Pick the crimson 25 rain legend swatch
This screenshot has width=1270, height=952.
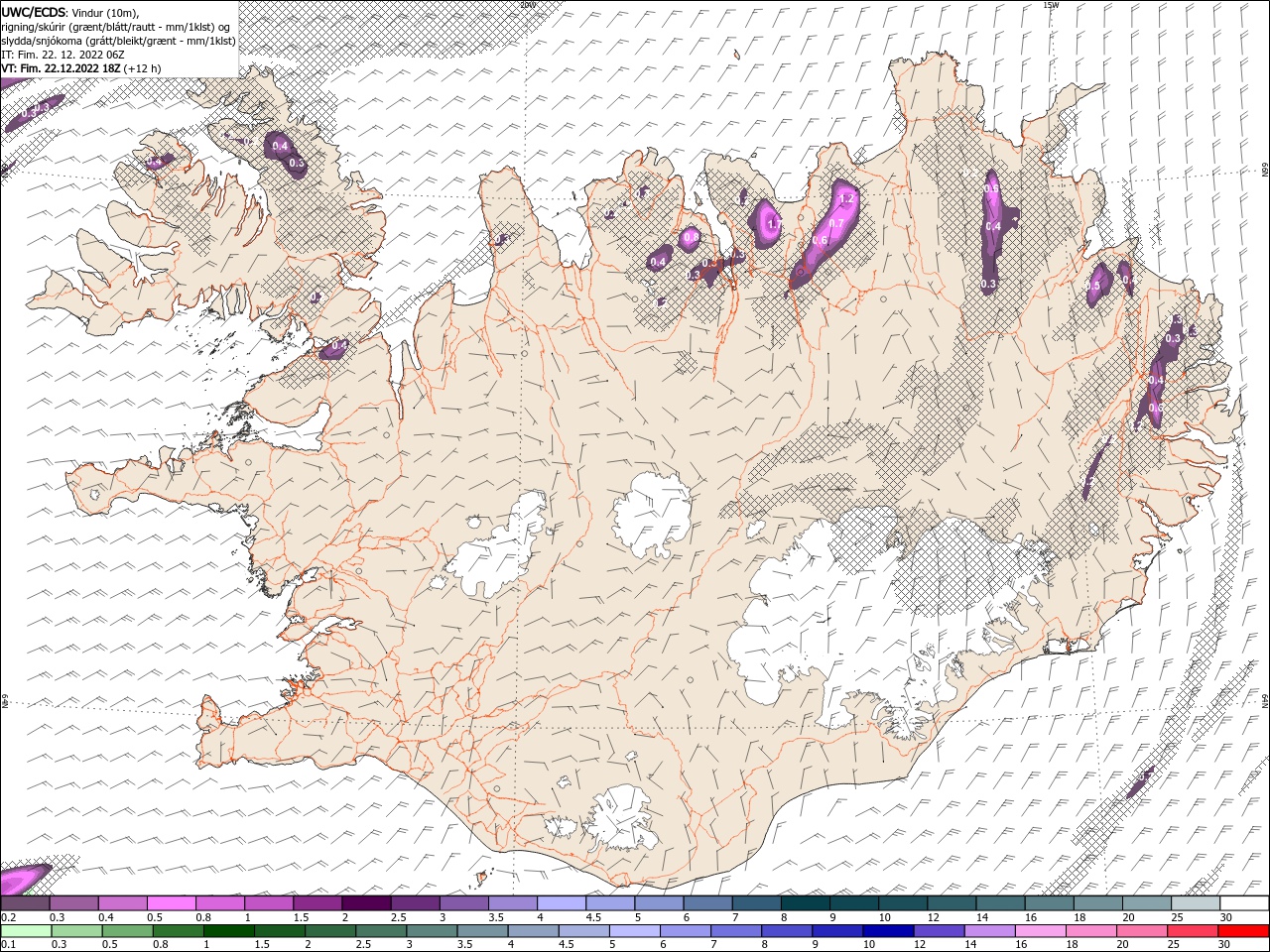[1192, 931]
